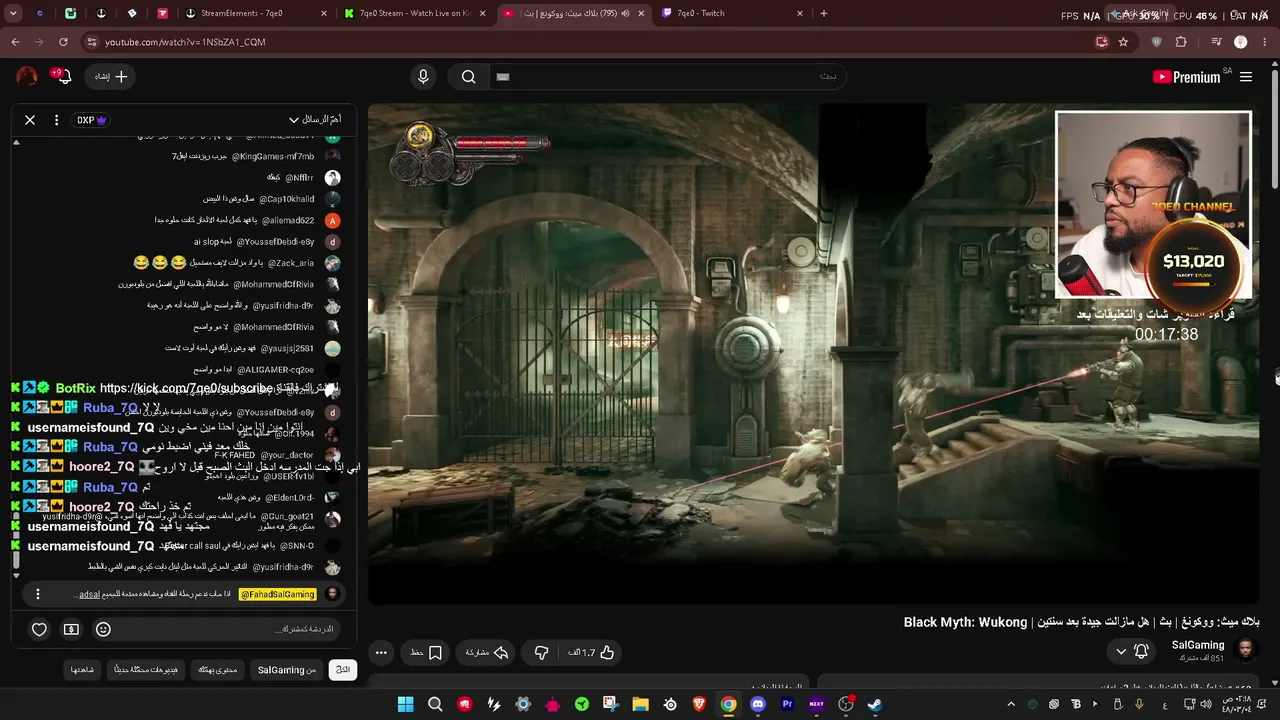Open the account avatar menu
Image resolution: width=1280 pixels, height=720 pixels.
point(27,77)
